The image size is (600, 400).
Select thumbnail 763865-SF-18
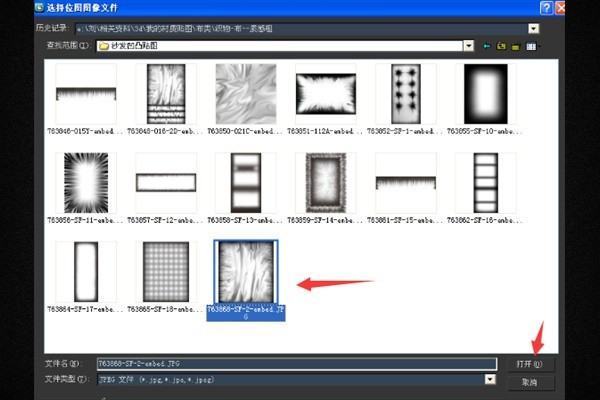(x=166, y=271)
